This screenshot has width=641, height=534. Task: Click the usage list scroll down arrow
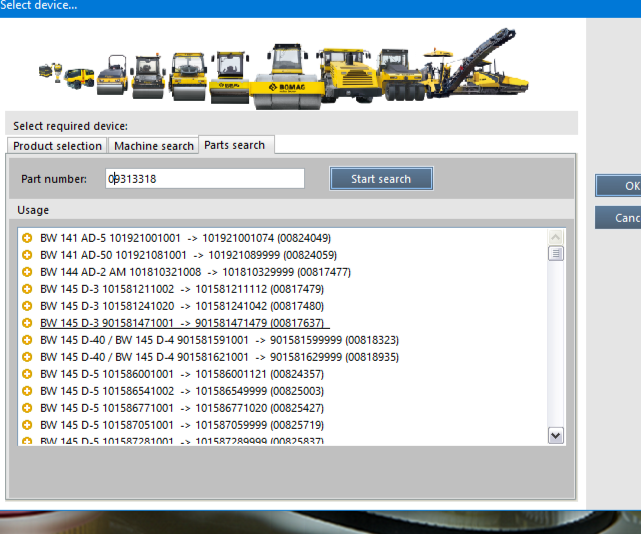(556, 436)
